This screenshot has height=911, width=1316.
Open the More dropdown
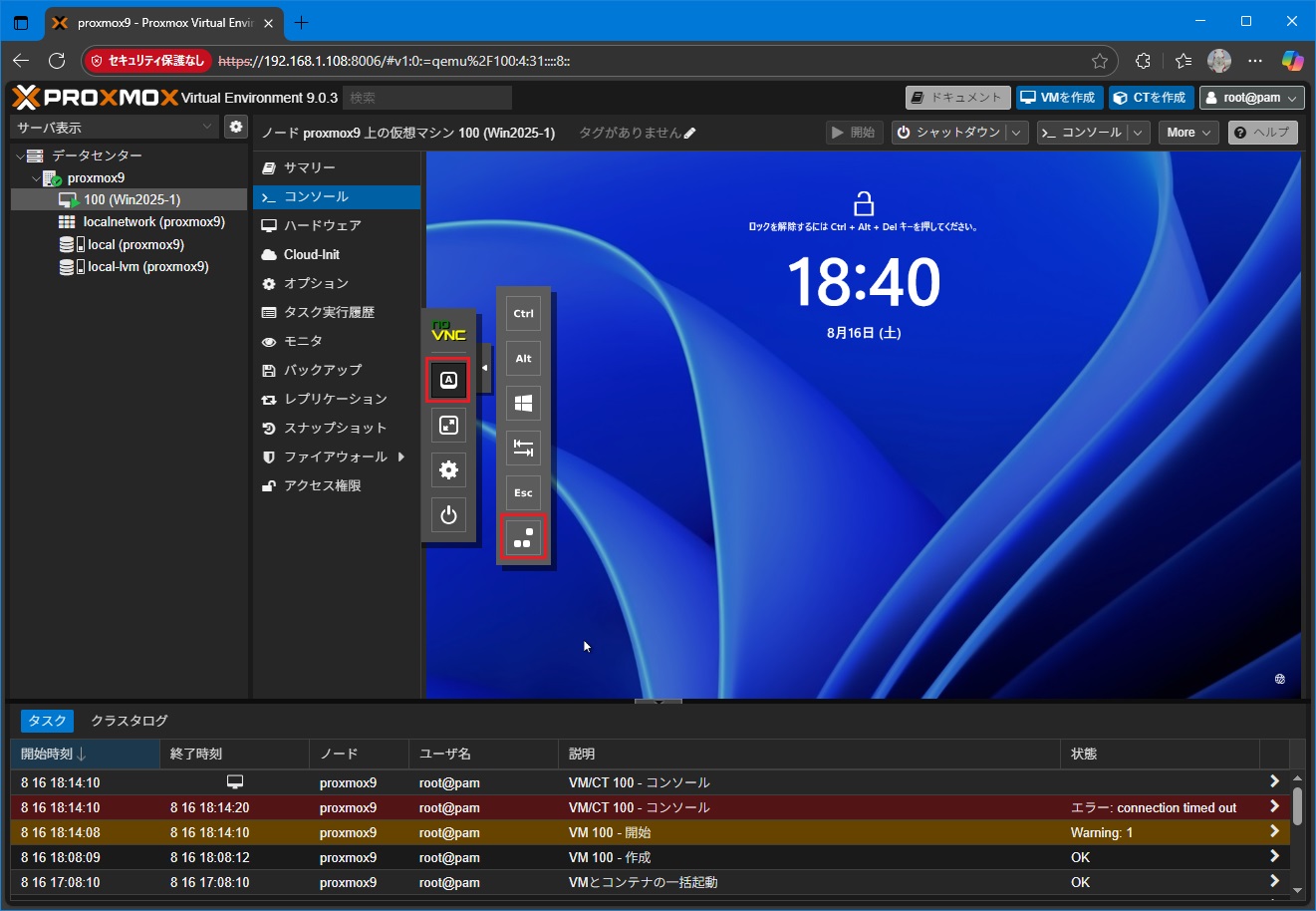[x=1189, y=132]
